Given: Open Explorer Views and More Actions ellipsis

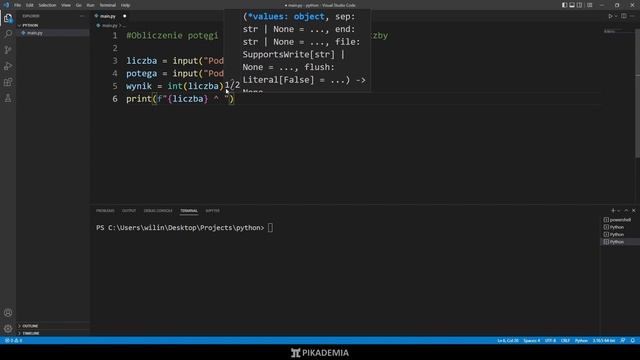Looking at the screenshot, I should [x=82, y=16].
